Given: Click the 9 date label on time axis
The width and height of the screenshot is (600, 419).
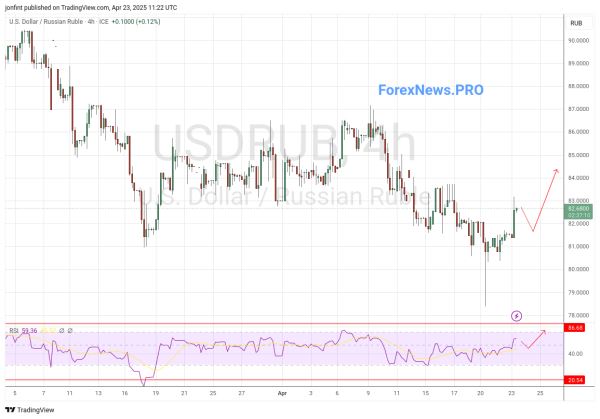Looking at the screenshot, I should [368, 393].
